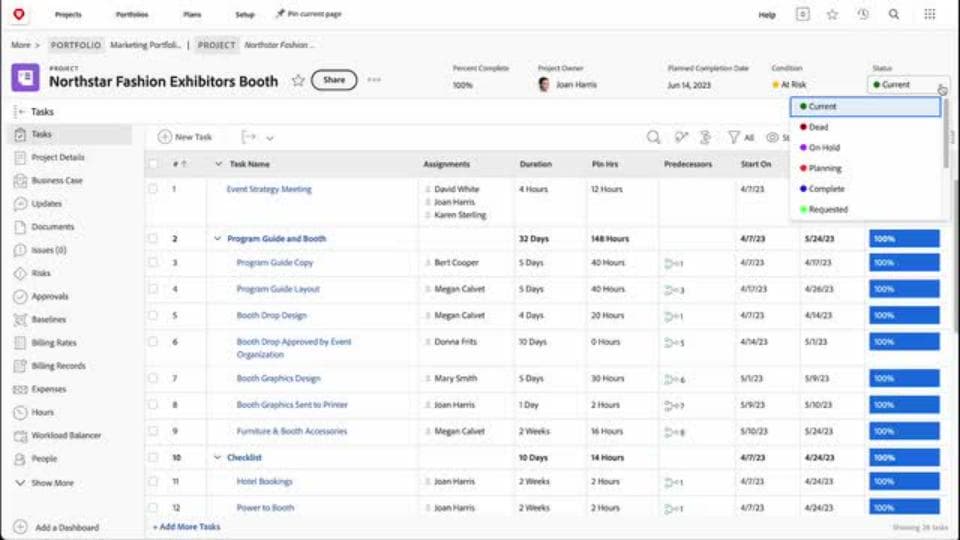Click the view eye icon
The image size is (960, 540).
pos(773,137)
